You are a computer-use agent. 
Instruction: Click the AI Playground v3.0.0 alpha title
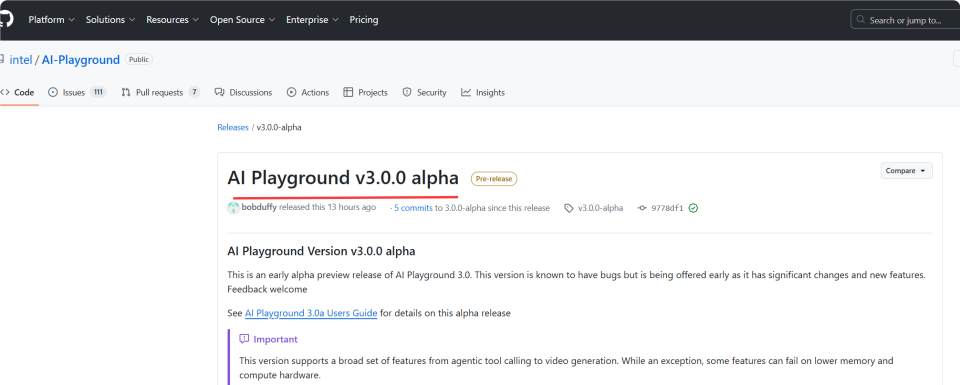pyautogui.click(x=343, y=178)
